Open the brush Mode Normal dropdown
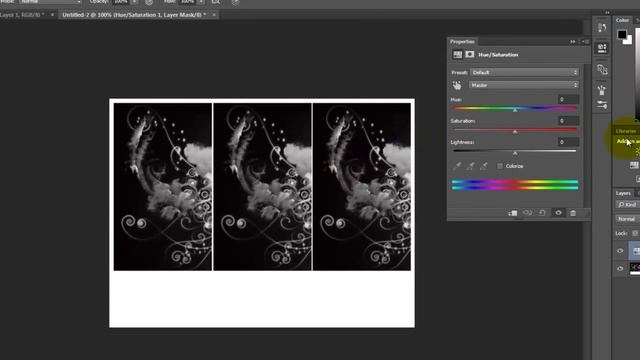The height and width of the screenshot is (360, 640). 50,2
